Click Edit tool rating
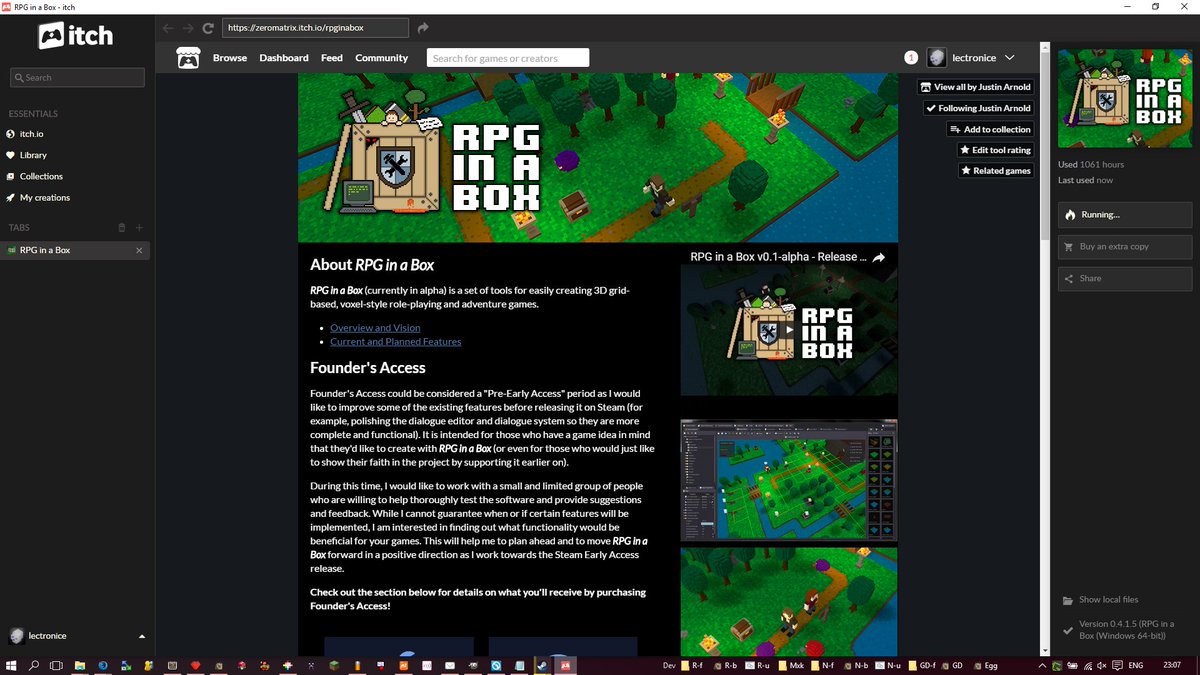 point(995,150)
